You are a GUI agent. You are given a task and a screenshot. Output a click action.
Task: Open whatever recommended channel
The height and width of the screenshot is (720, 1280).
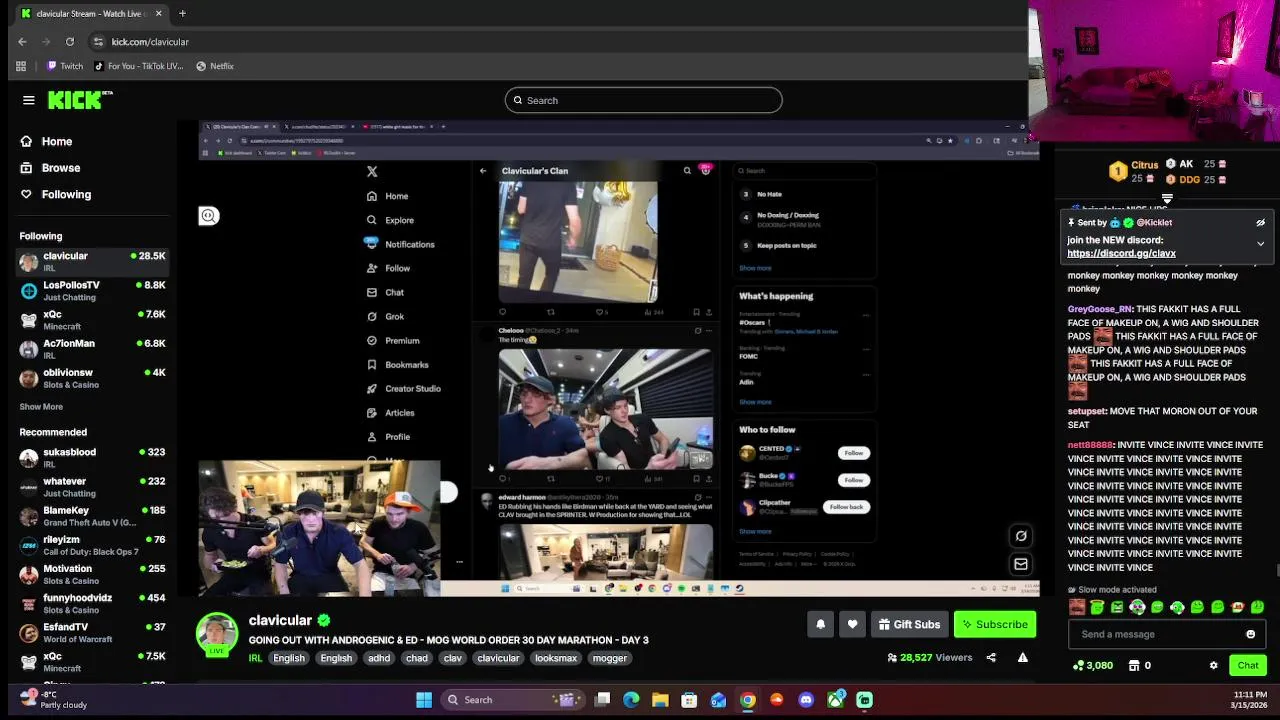(x=92, y=487)
